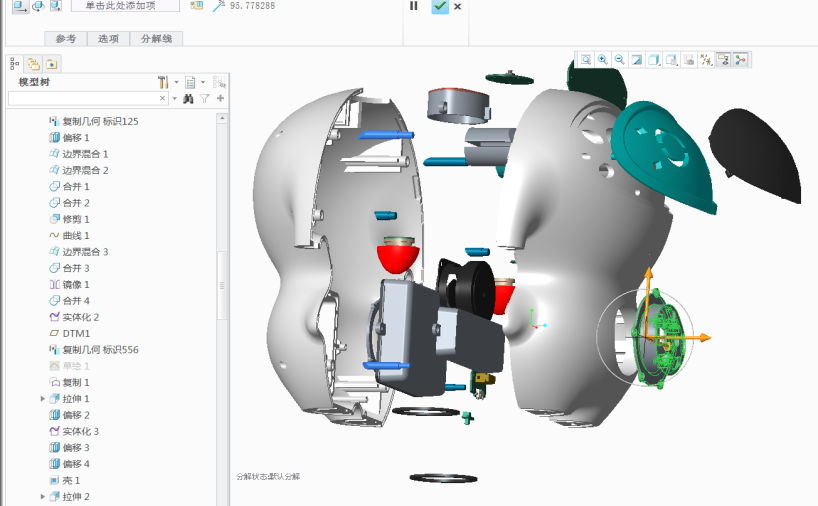818x506 pixels.
Task: Expand the 拉伸 1 feature node
Action: point(43,399)
